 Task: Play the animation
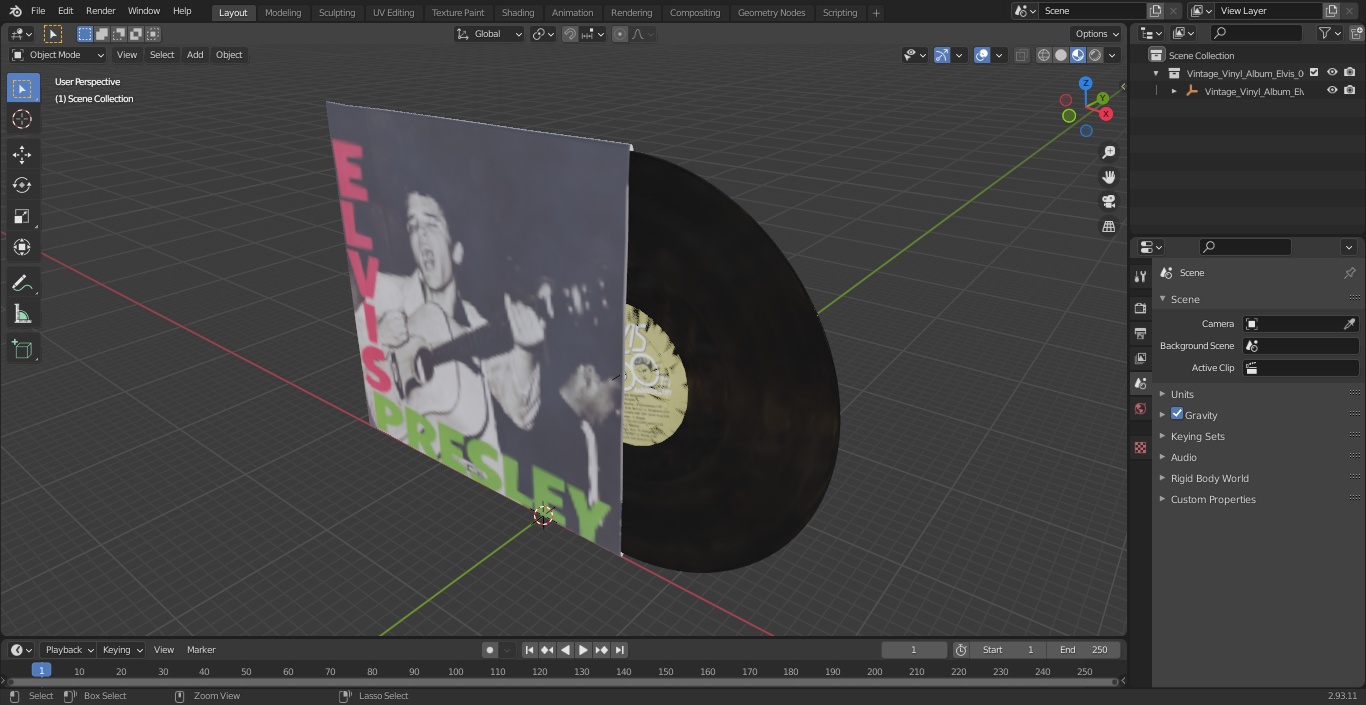click(x=583, y=650)
